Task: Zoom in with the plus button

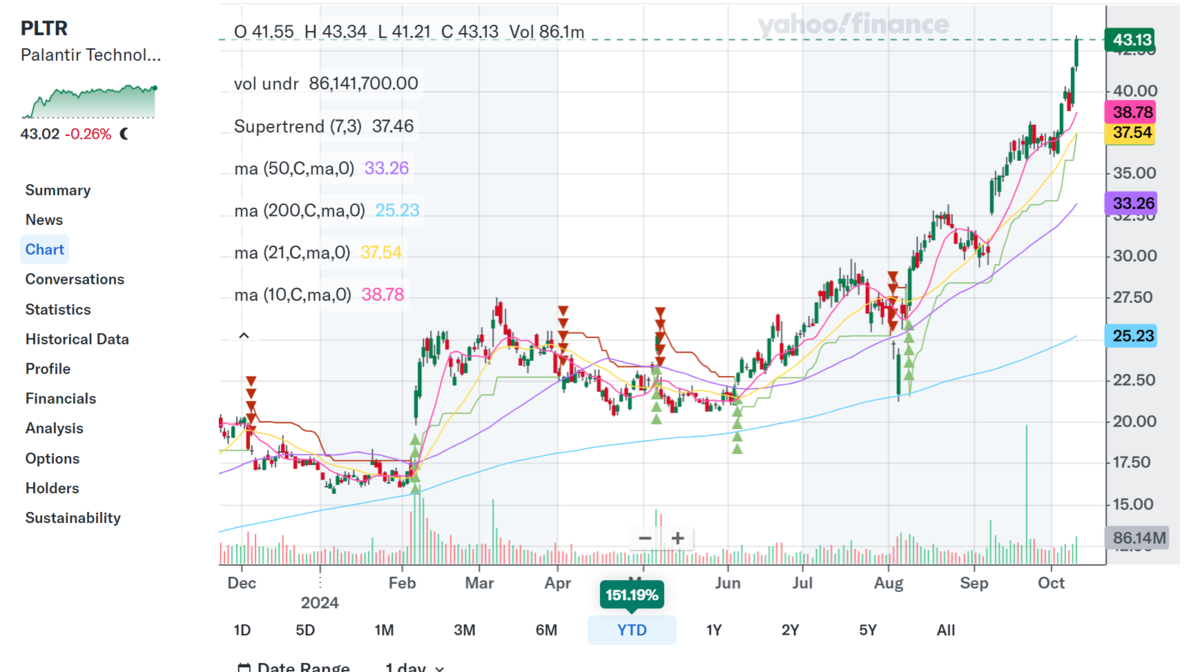Action: pyautogui.click(x=677, y=538)
